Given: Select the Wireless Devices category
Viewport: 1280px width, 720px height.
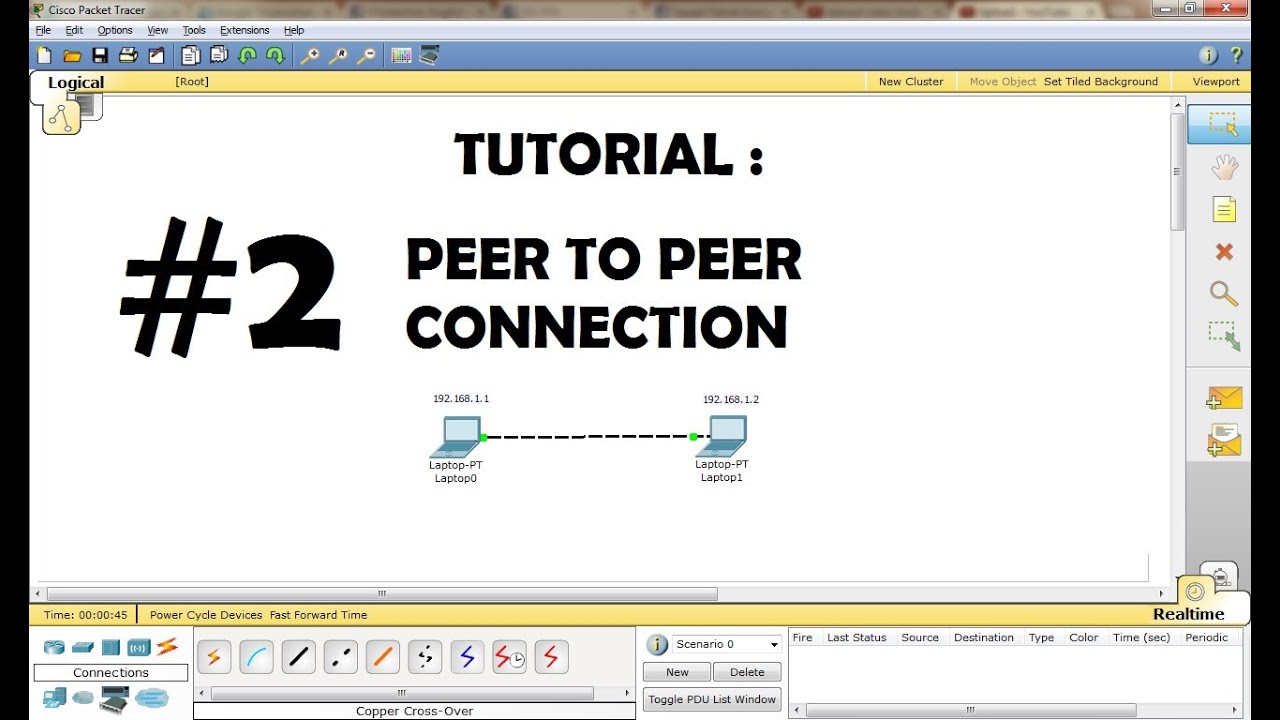Looking at the screenshot, I should (138, 647).
